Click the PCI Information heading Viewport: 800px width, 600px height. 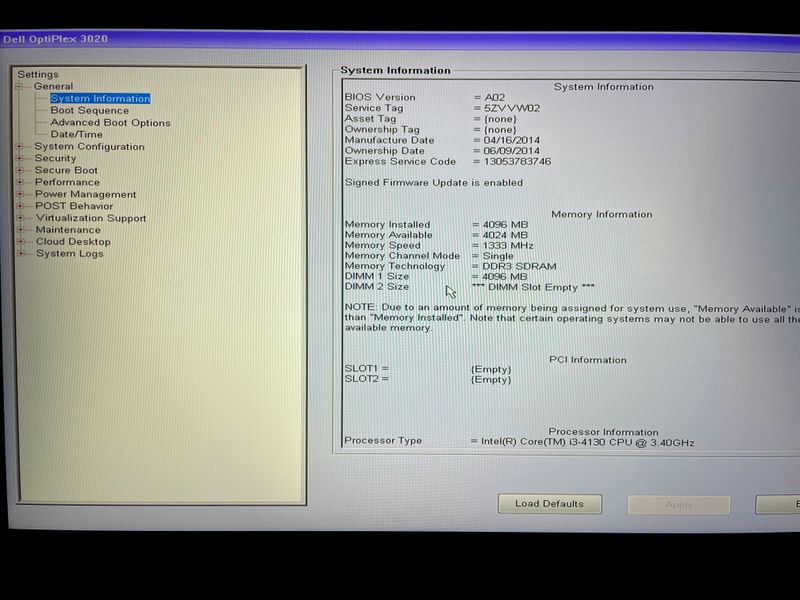tap(588, 360)
